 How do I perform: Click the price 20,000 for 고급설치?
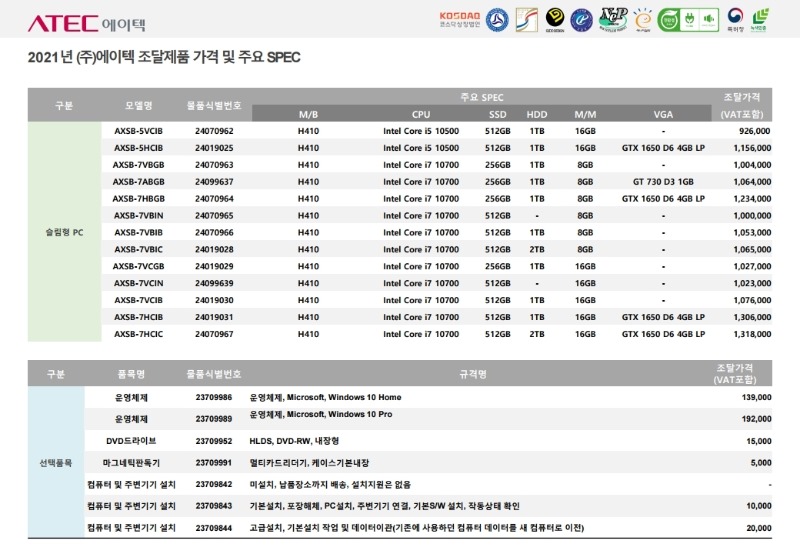pos(759,528)
